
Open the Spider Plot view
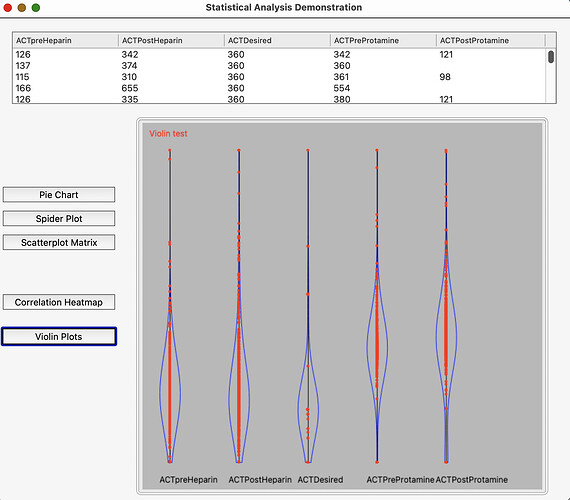pyautogui.click(x=59, y=219)
